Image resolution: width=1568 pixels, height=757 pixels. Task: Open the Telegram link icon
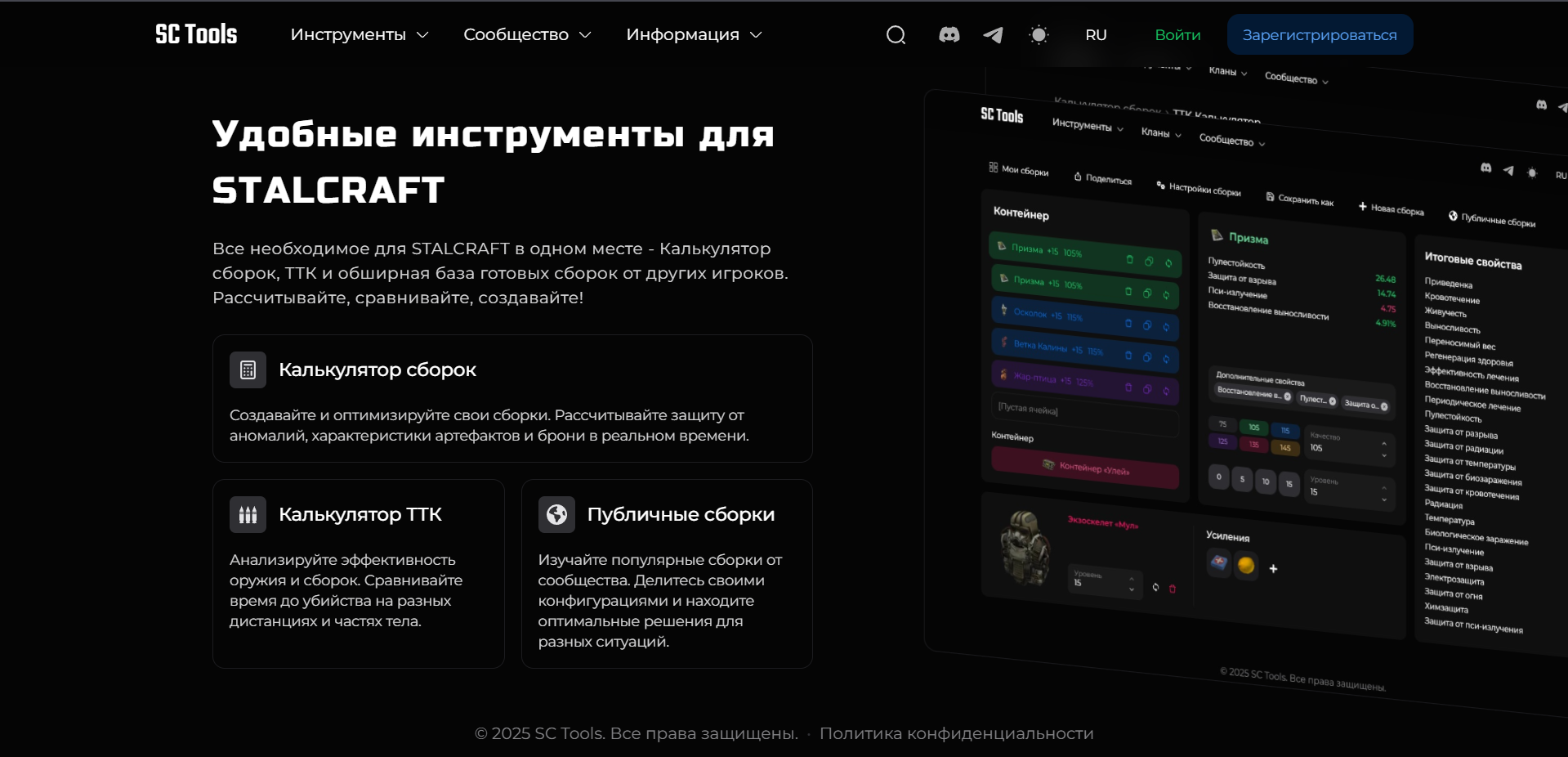click(993, 35)
